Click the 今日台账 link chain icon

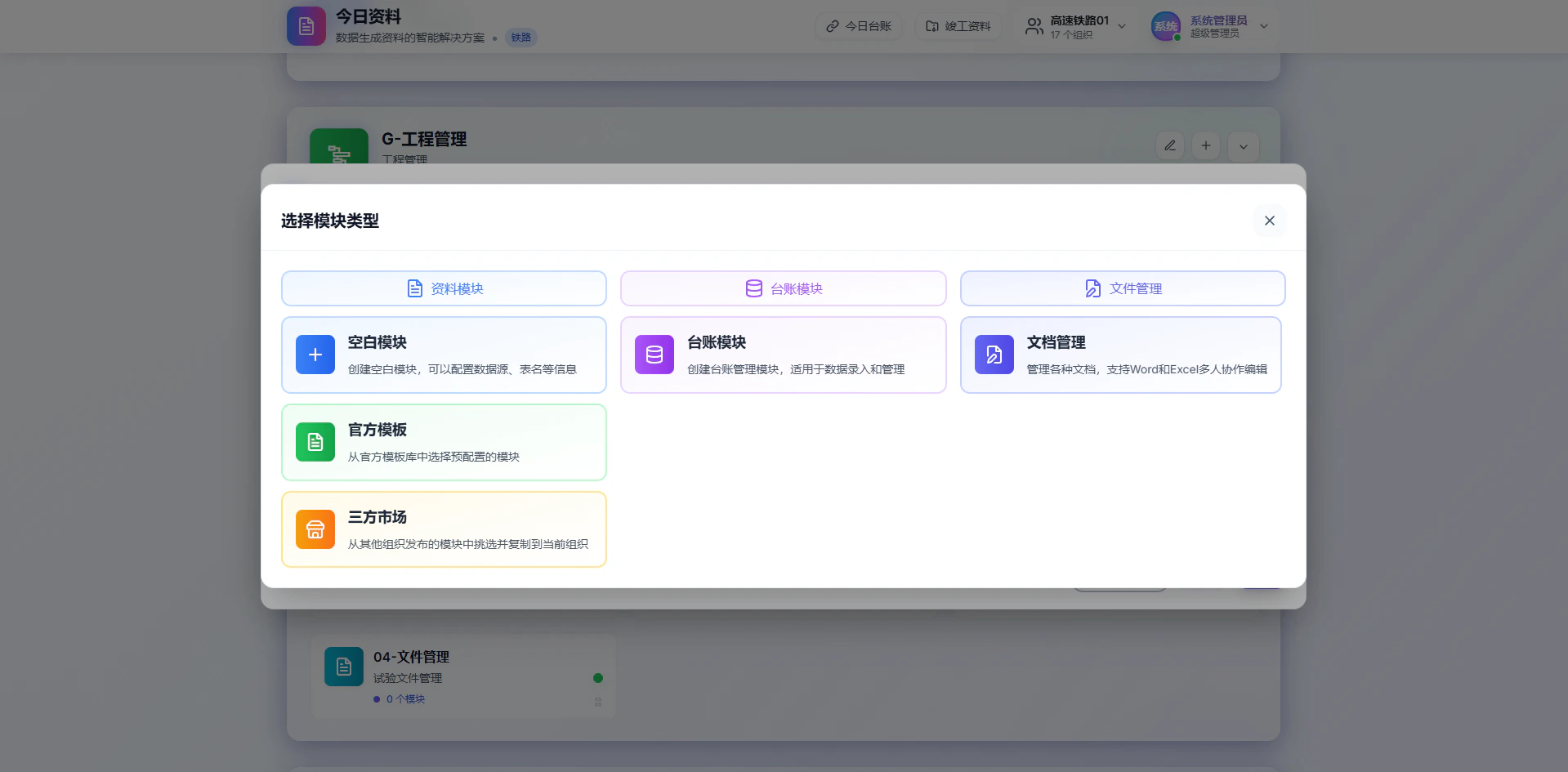tap(833, 26)
